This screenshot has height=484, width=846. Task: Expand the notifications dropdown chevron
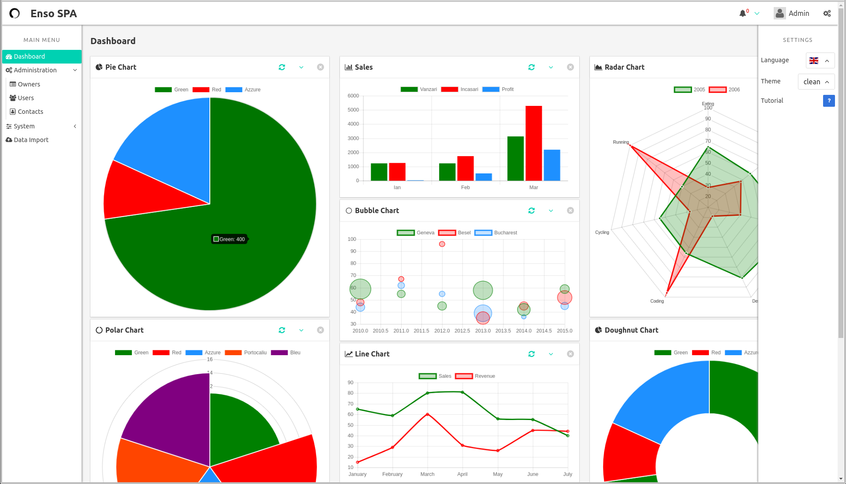[757, 13]
